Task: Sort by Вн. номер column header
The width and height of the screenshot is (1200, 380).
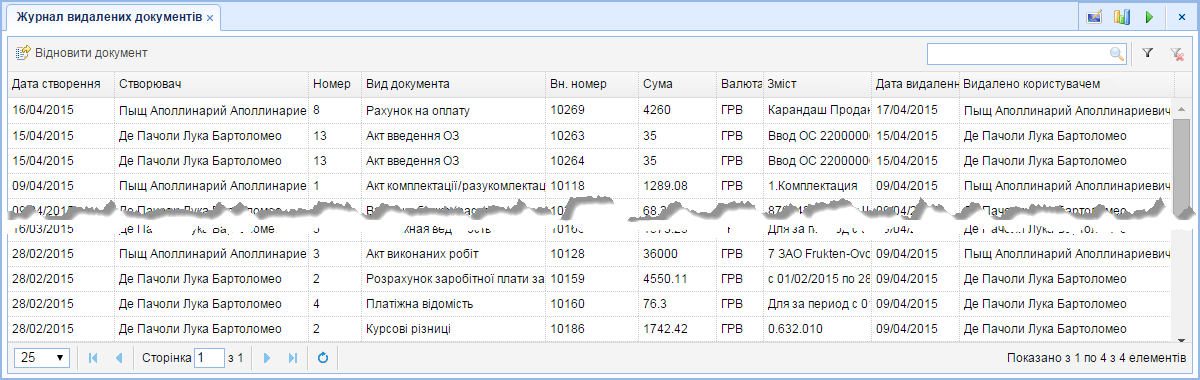Action: point(592,84)
